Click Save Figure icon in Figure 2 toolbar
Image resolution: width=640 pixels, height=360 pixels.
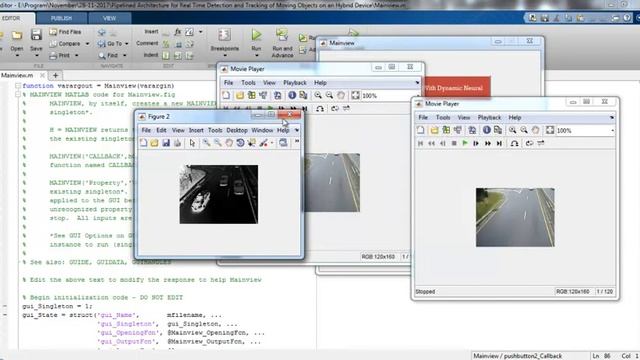pos(166,143)
